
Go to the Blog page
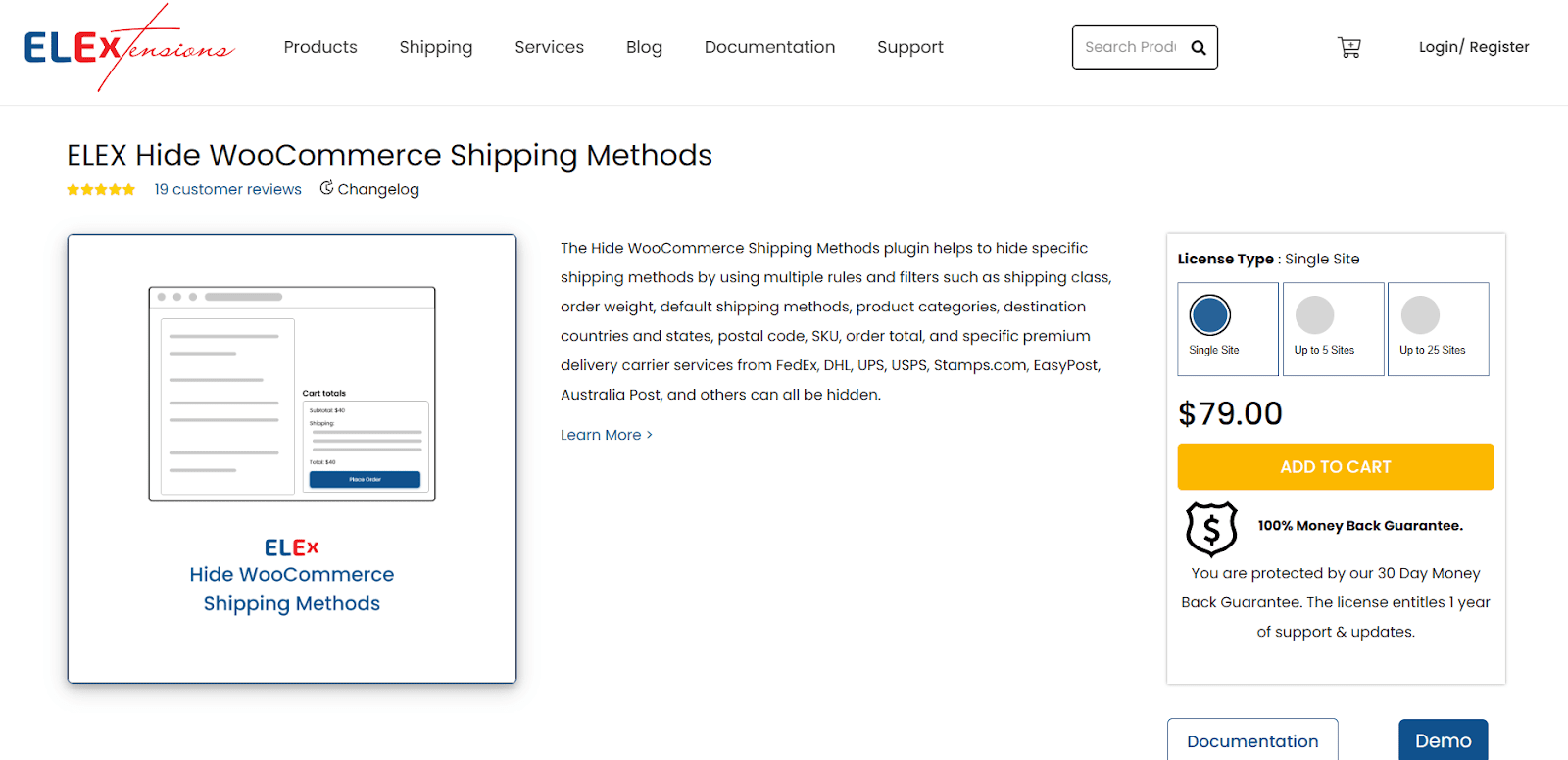(x=644, y=47)
